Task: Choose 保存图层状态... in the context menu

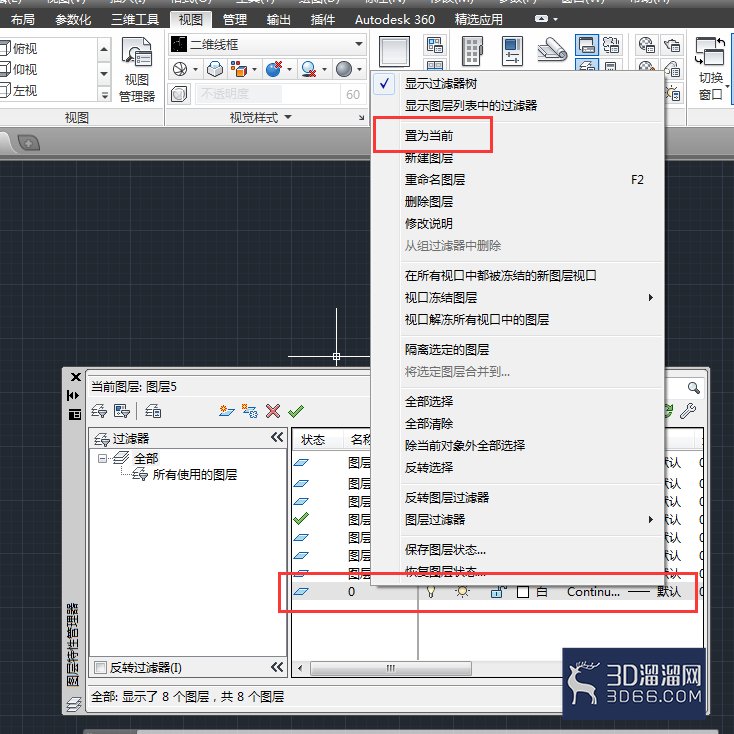Action: pos(518,550)
